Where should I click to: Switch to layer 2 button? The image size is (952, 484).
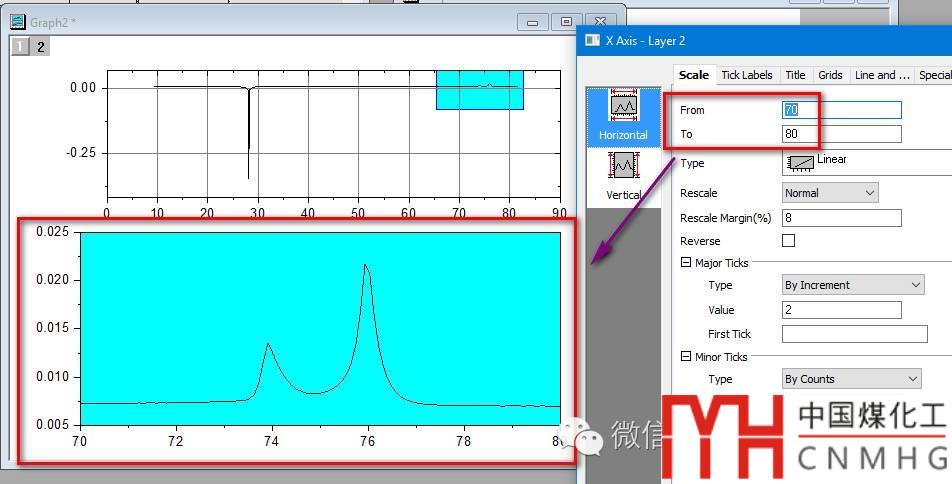(x=40, y=46)
